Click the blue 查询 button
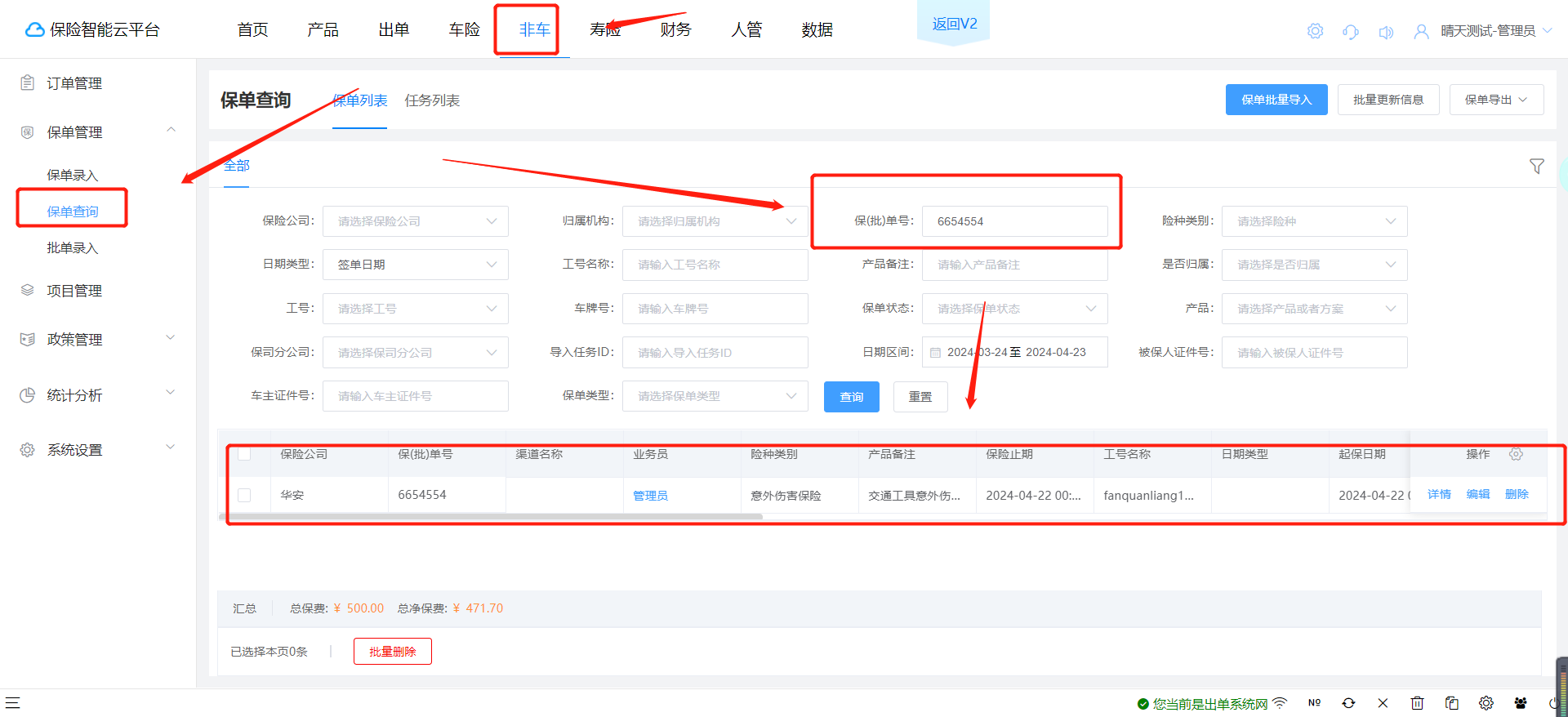The height and width of the screenshot is (717, 1568). [852, 397]
